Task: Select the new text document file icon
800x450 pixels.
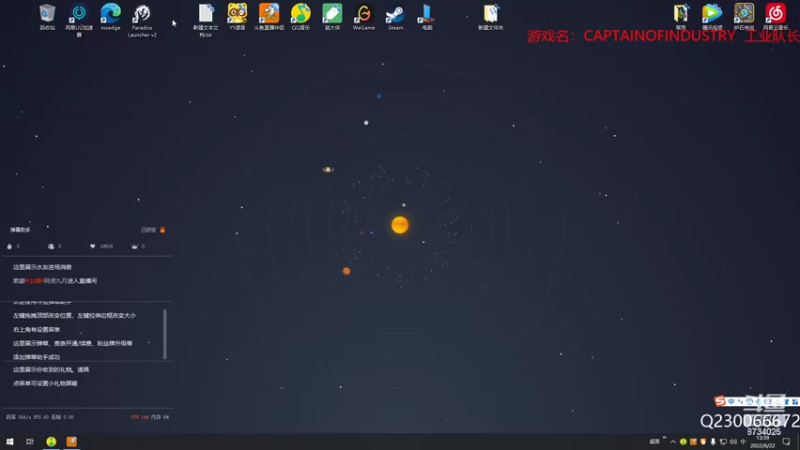Action: 206,19
